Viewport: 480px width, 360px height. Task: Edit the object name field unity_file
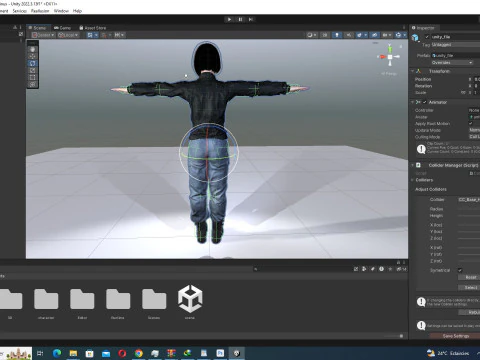455,37
